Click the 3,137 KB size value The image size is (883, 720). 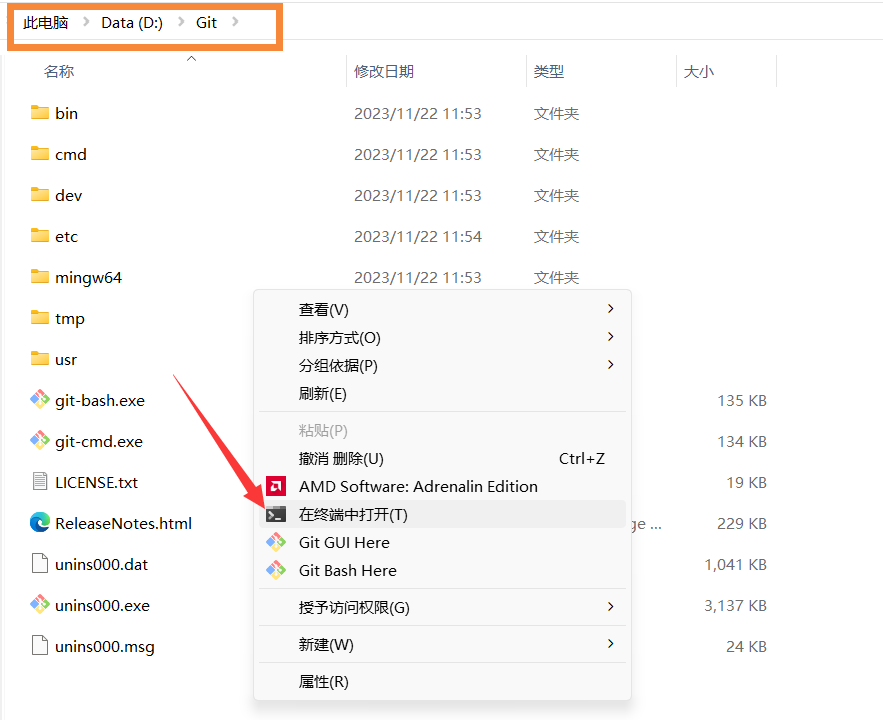pos(735,606)
